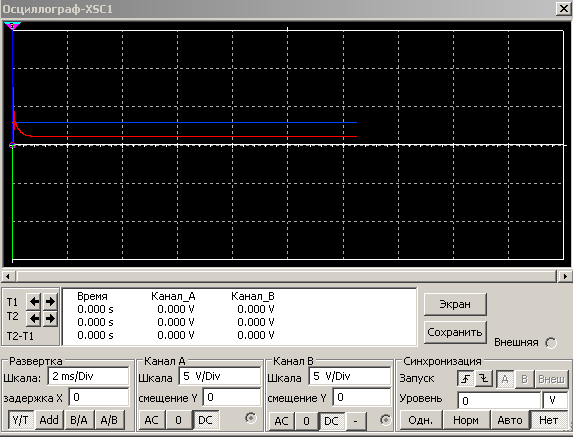Image resolution: width=573 pixels, height=440 pixels.
Task: Set Канал A coupling to DC
Action: [205, 420]
